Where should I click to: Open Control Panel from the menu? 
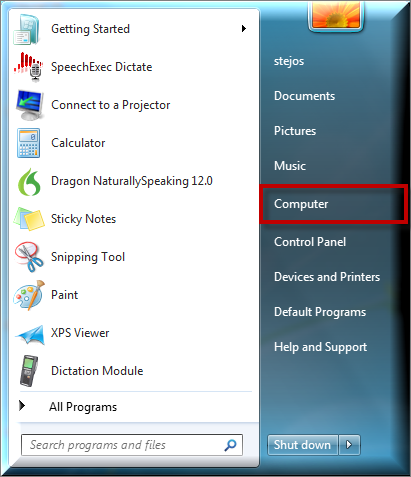pos(310,242)
